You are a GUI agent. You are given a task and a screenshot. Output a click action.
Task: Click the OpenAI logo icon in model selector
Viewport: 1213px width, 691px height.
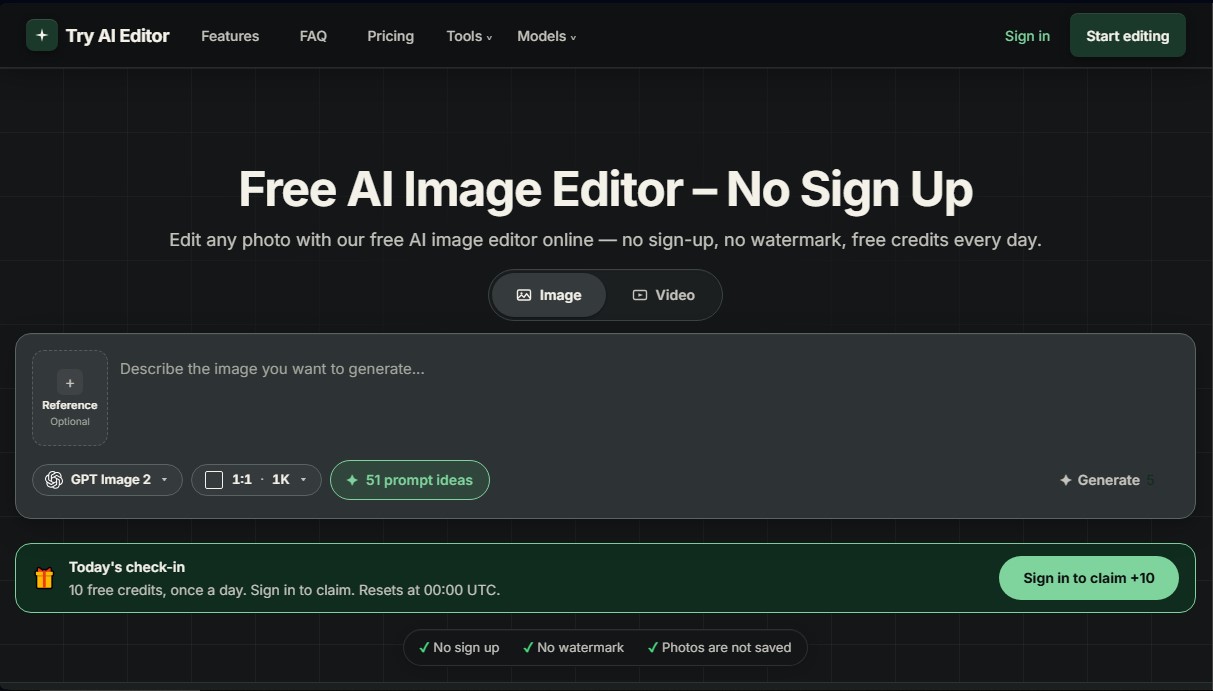point(54,480)
